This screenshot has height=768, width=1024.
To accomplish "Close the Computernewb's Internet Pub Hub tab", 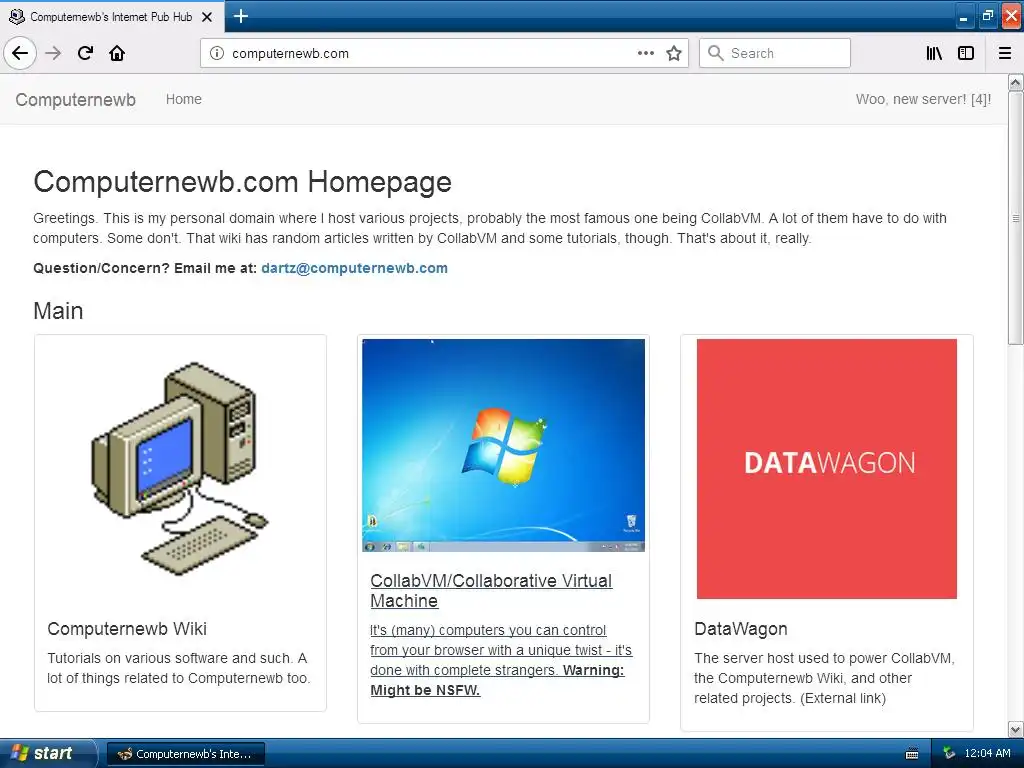I will coord(207,17).
